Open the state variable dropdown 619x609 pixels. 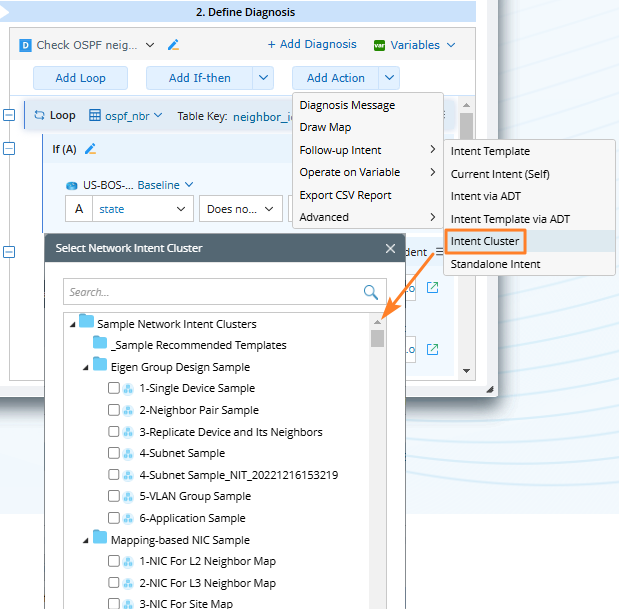(181, 209)
